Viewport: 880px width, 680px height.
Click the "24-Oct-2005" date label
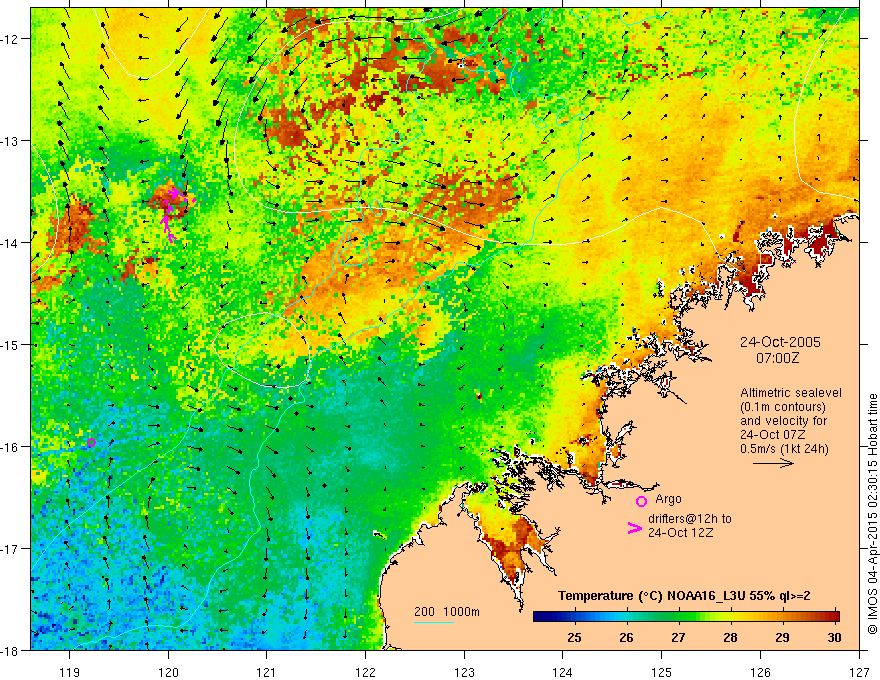pos(780,342)
